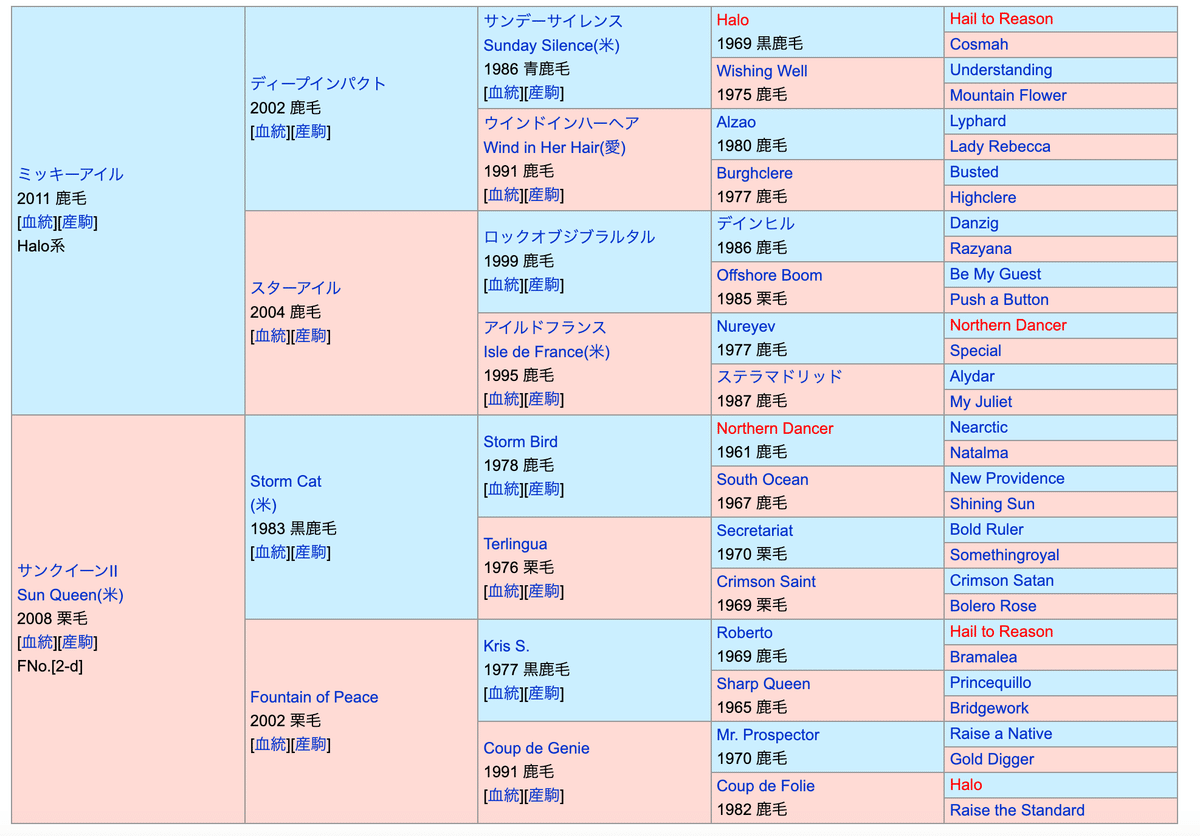Click the red Northern Dancer link above 1961

[x=774, y=428]
